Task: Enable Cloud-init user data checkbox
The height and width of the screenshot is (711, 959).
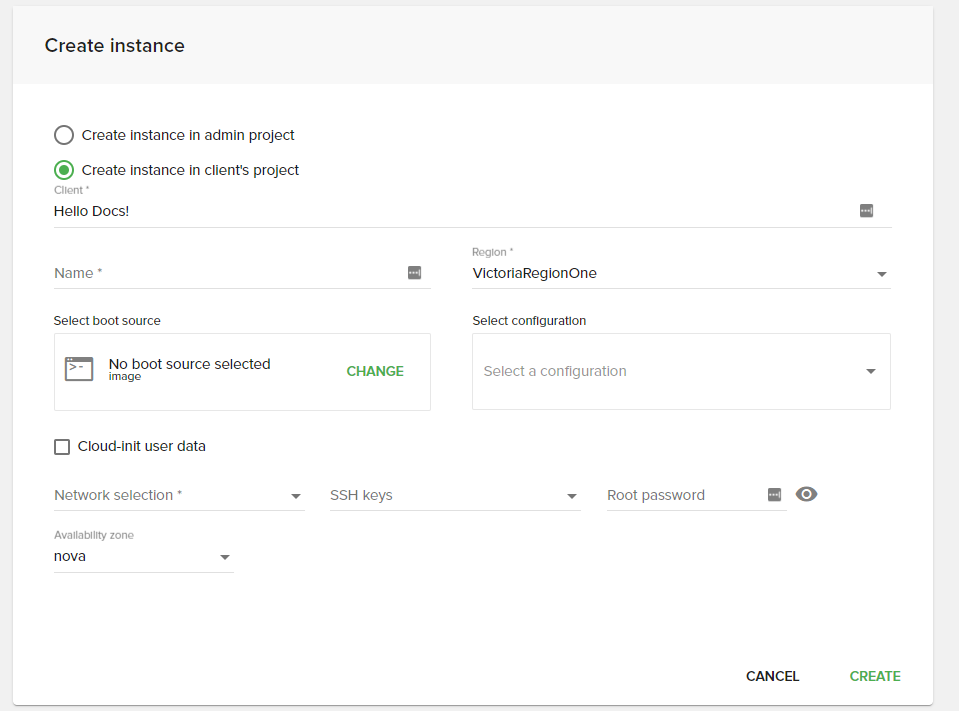Action: (62, 447)
